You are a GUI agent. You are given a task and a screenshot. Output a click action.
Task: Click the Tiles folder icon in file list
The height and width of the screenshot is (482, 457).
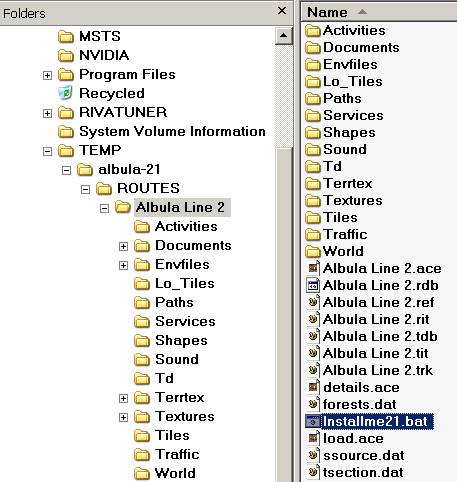point(313,218)
